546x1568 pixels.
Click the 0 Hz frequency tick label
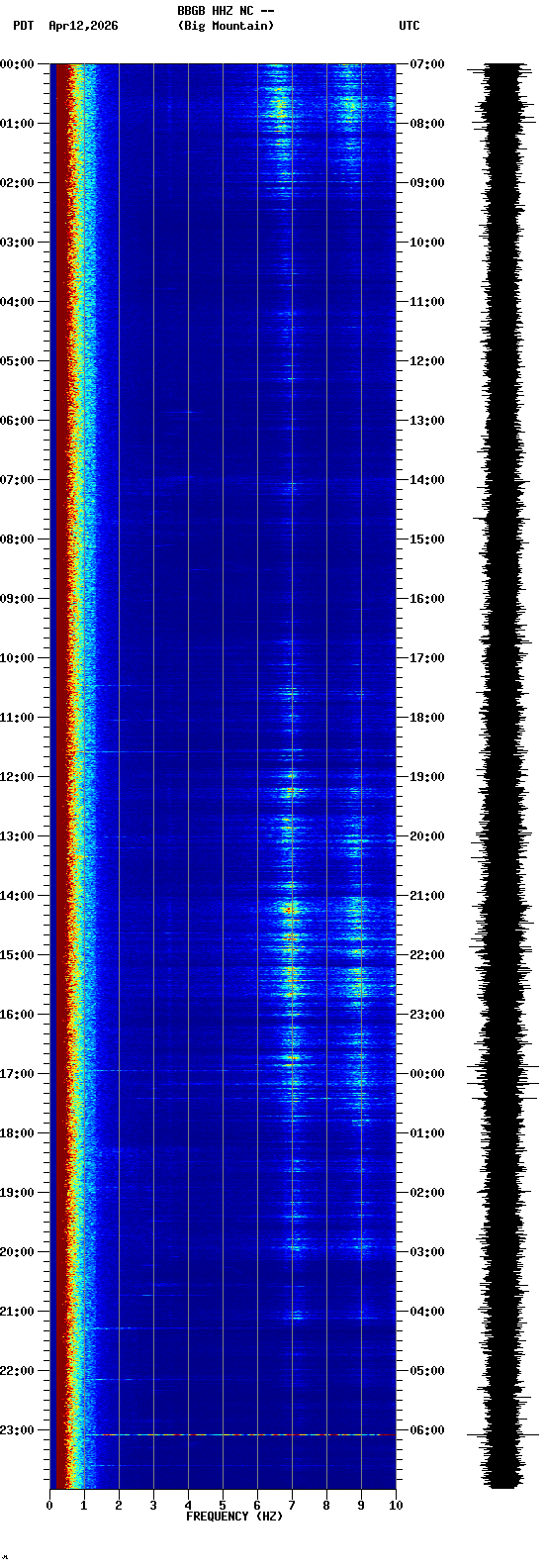[49, 1506]
